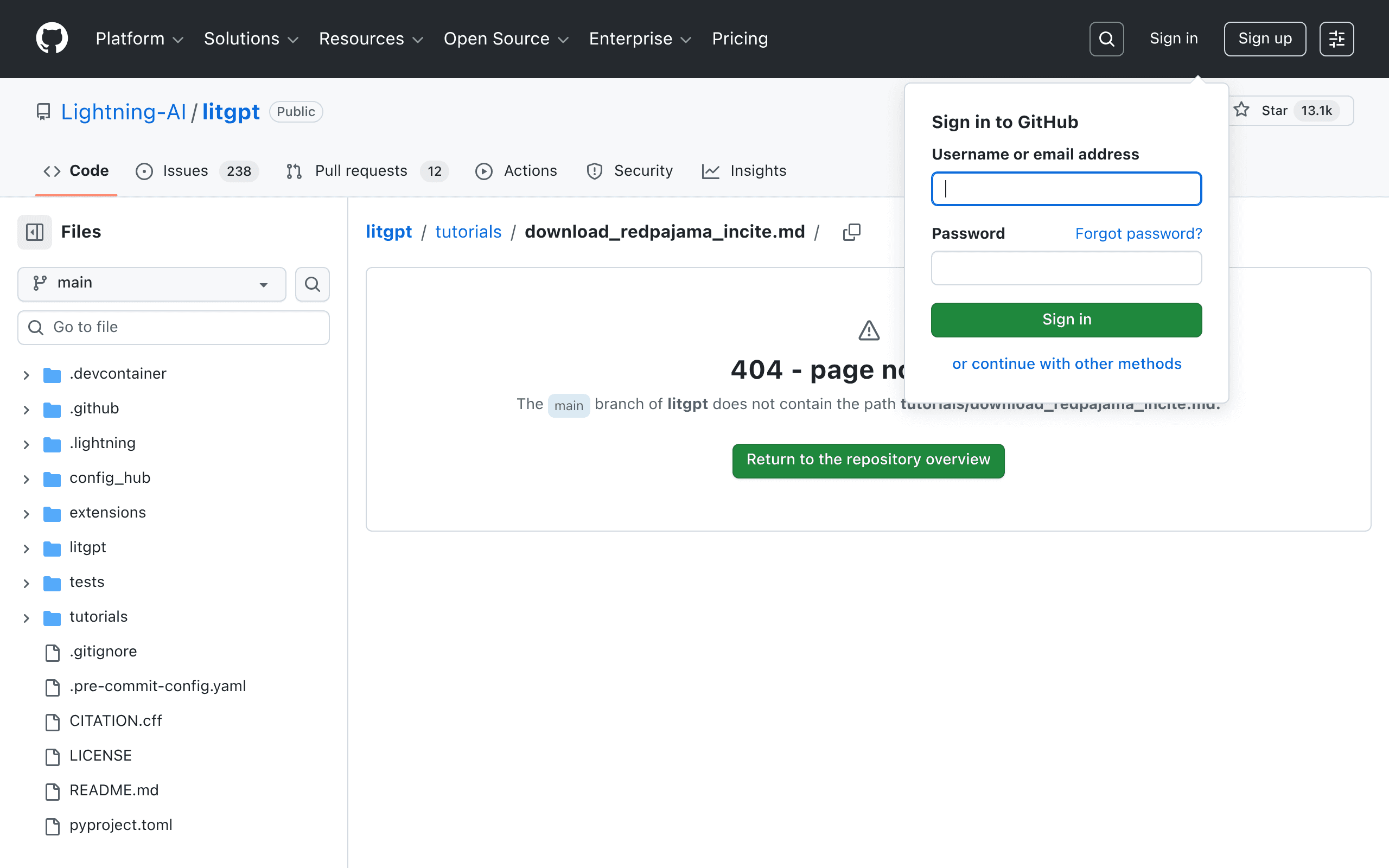Focus the Password input field
The image size is (1389, 868).
pyautogui.click(x=1066, y=268)
